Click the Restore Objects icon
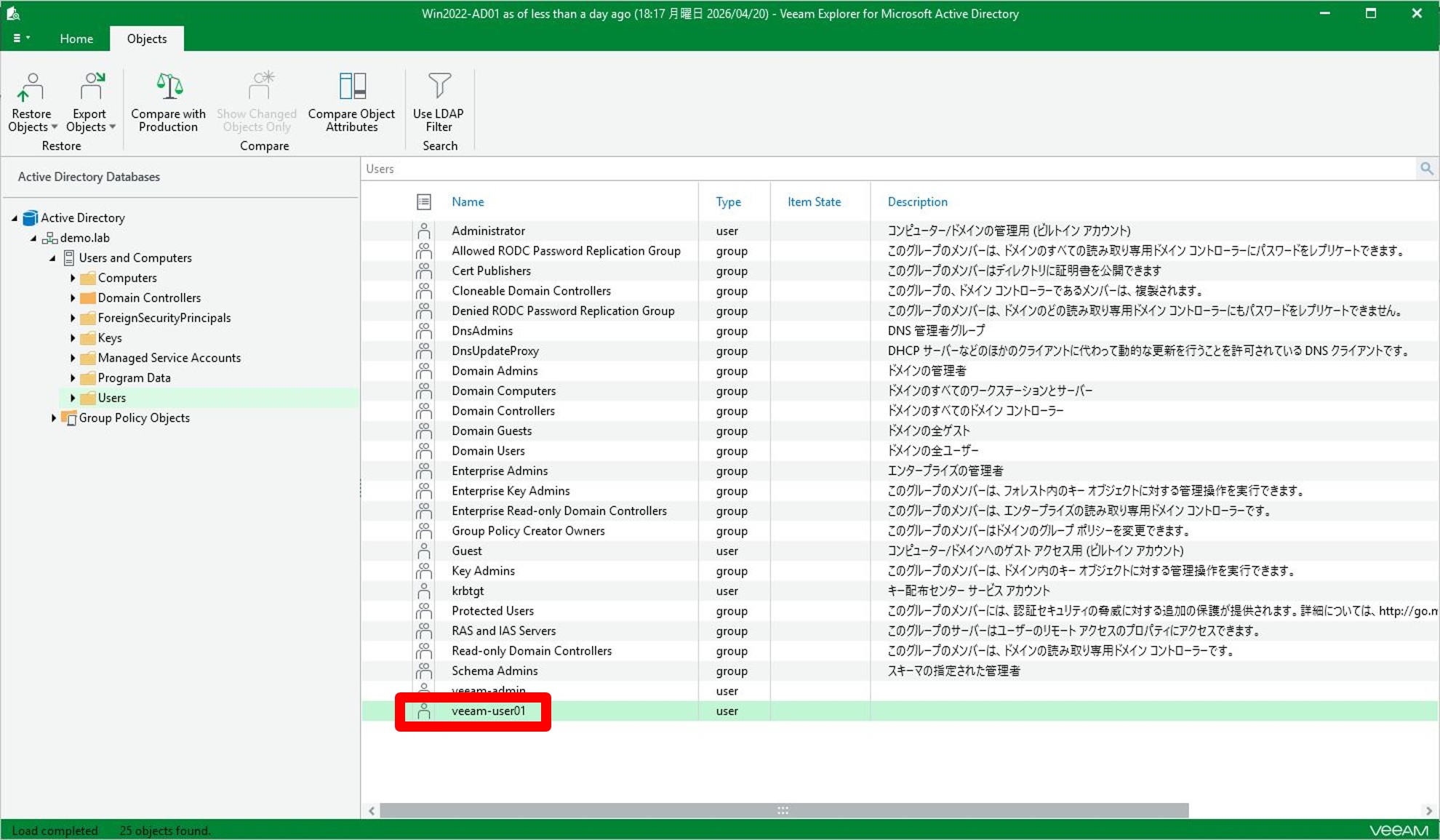Screen dimensions: 1440x840 click(31, 87)
